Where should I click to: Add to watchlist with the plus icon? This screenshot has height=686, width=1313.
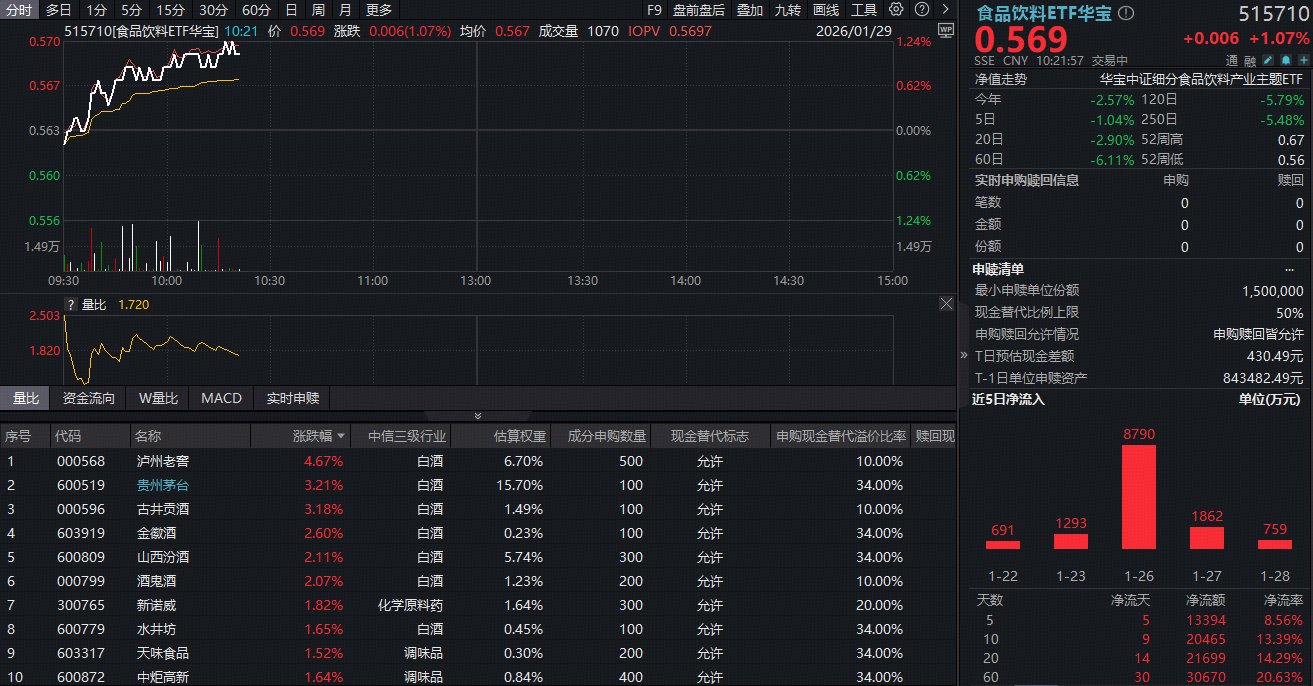pyautogui.click(x=1303, y=60)
